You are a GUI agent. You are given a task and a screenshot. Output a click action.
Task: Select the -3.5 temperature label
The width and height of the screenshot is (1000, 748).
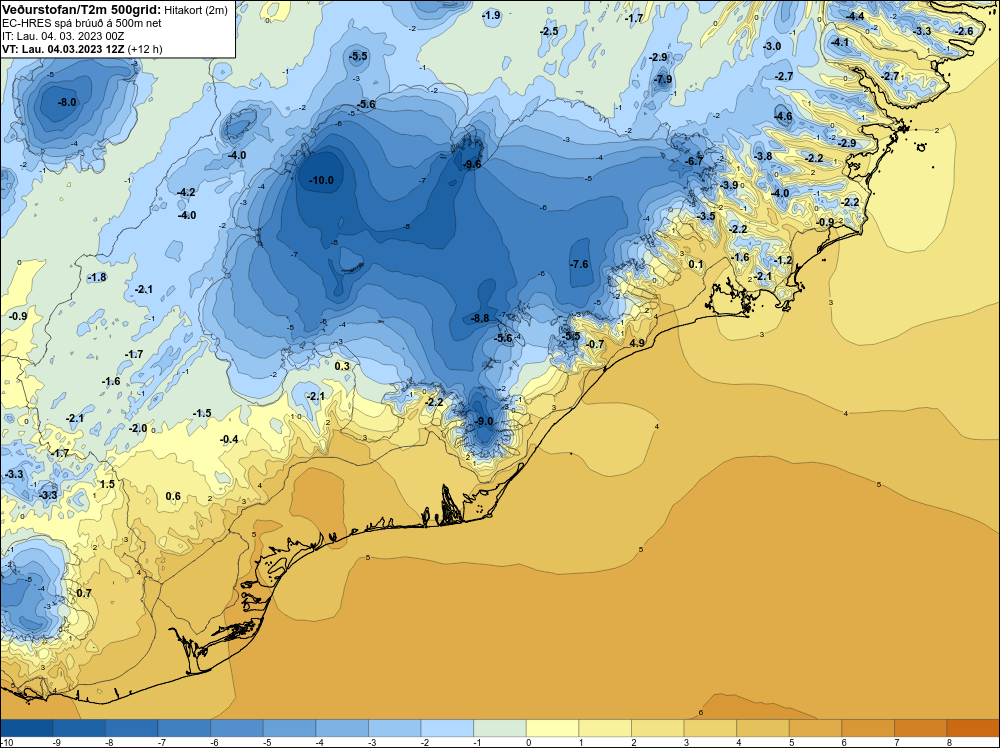(706, 216)
